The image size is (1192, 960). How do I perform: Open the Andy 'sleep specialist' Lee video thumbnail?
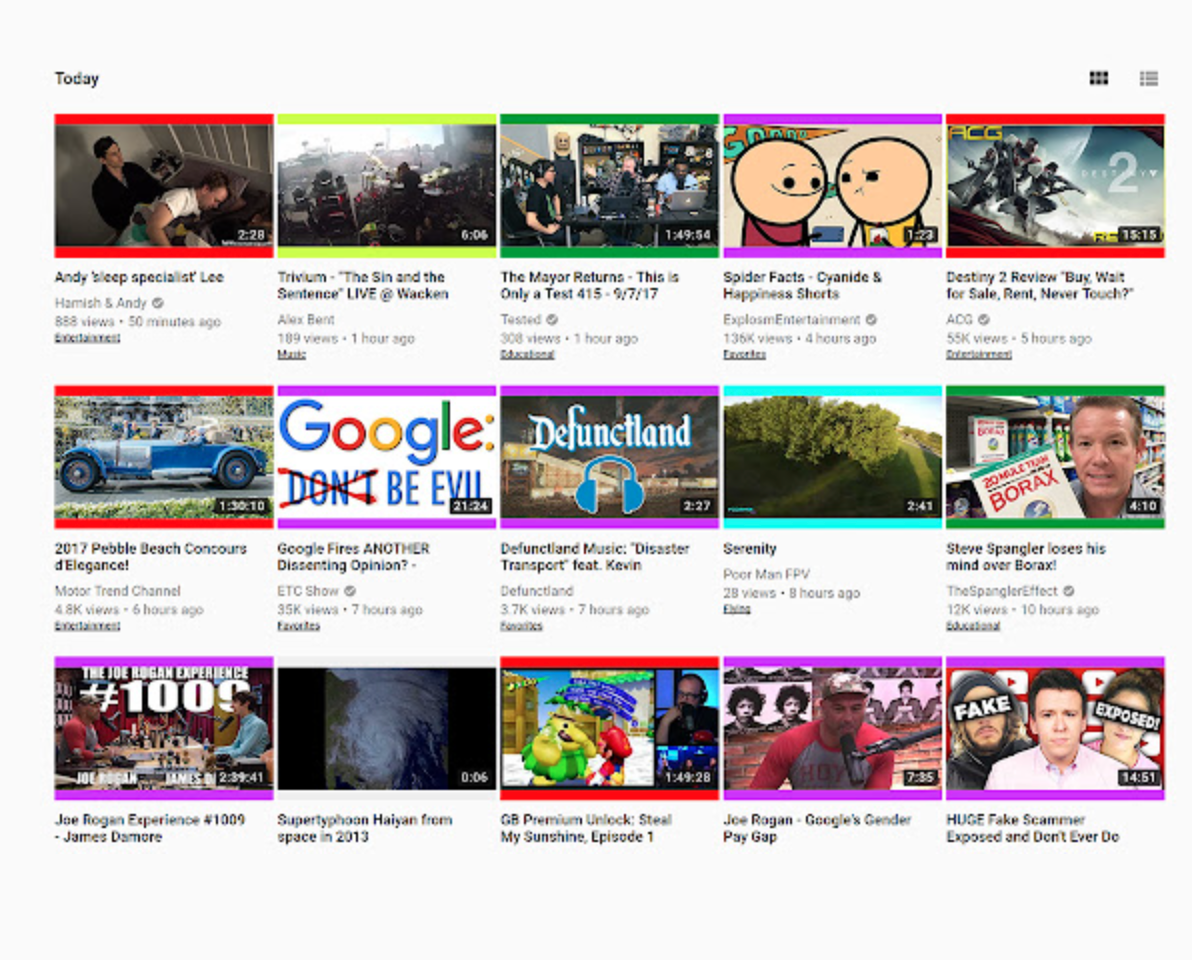click(x=163, y=185)
